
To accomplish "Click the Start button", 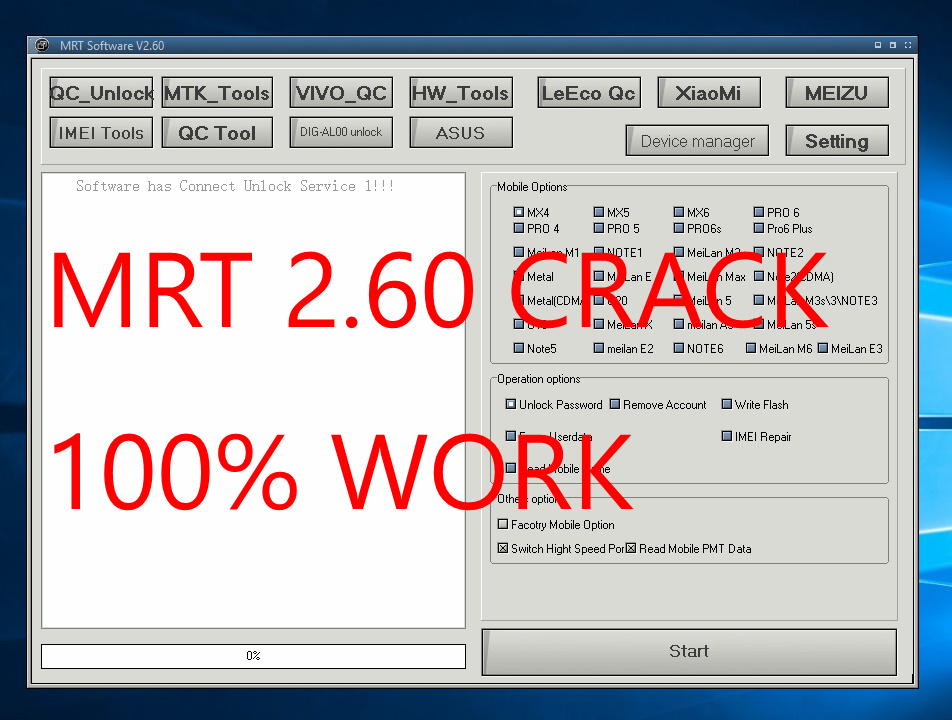I will click(689, 652).
